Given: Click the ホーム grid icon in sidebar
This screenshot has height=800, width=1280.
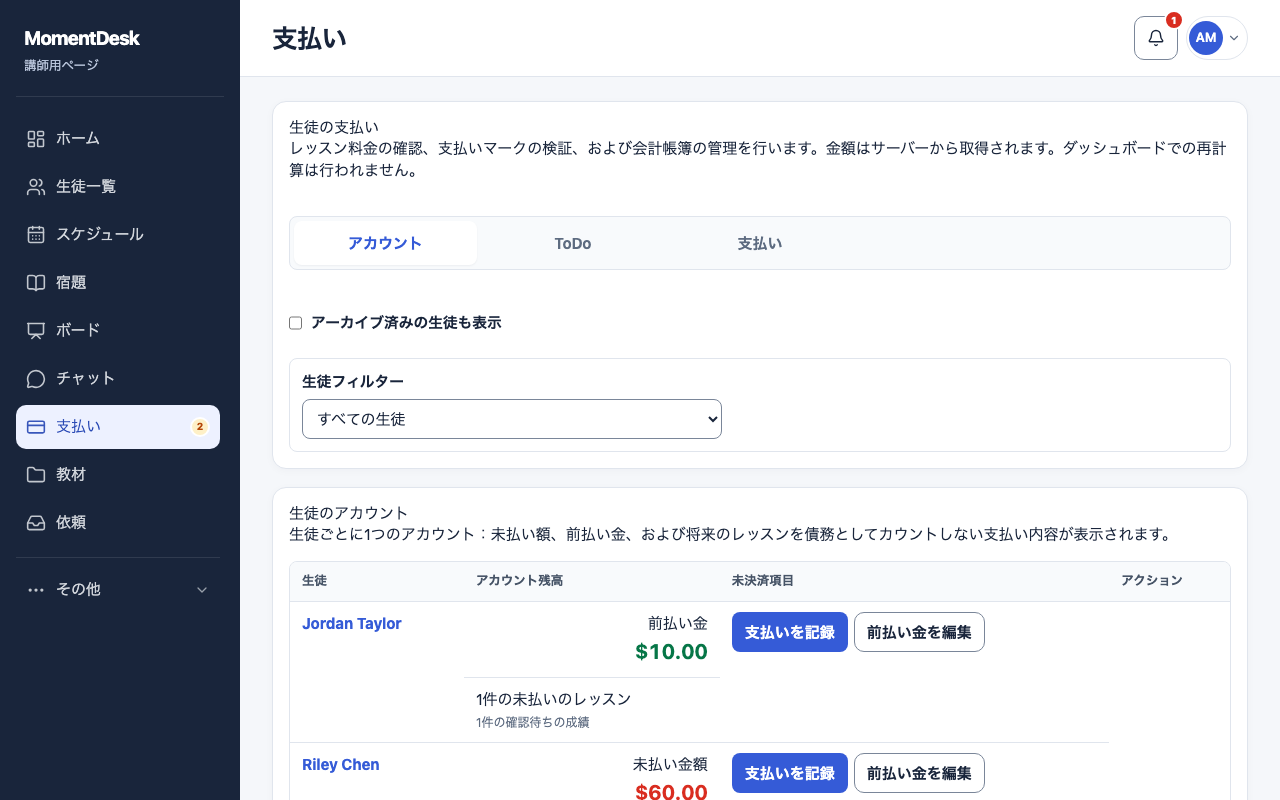Looking at the screenshot, I should [36, 139].
